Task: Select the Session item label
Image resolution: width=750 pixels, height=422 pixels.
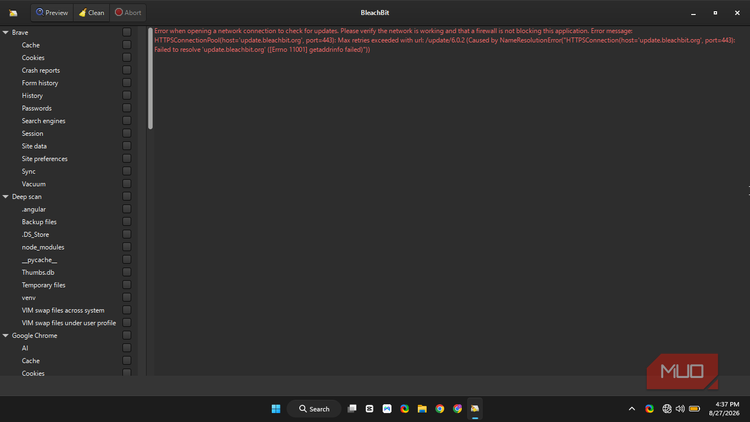Action: click(x=32, y=133)
